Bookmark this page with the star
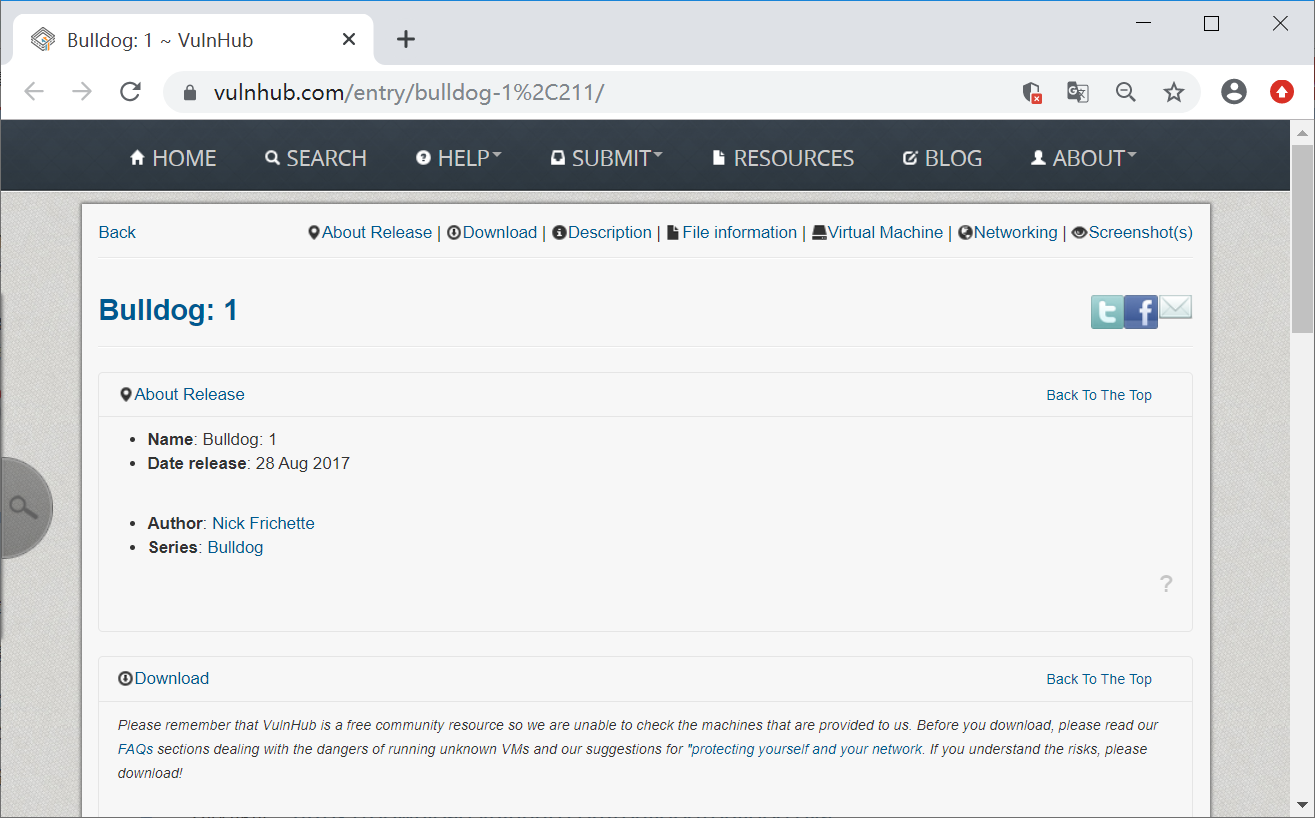The height and width of the screenshot is (818, 1315). [1174, 92]
